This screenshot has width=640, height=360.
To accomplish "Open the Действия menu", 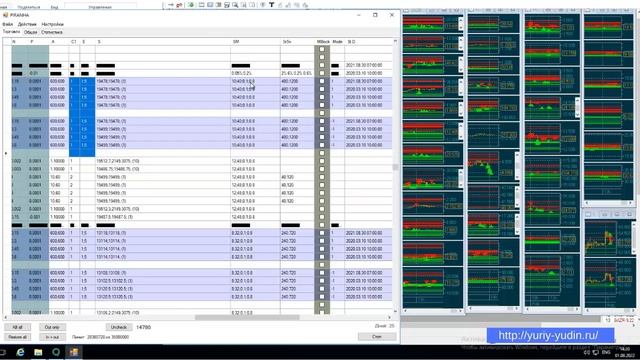I will (27, 24).
